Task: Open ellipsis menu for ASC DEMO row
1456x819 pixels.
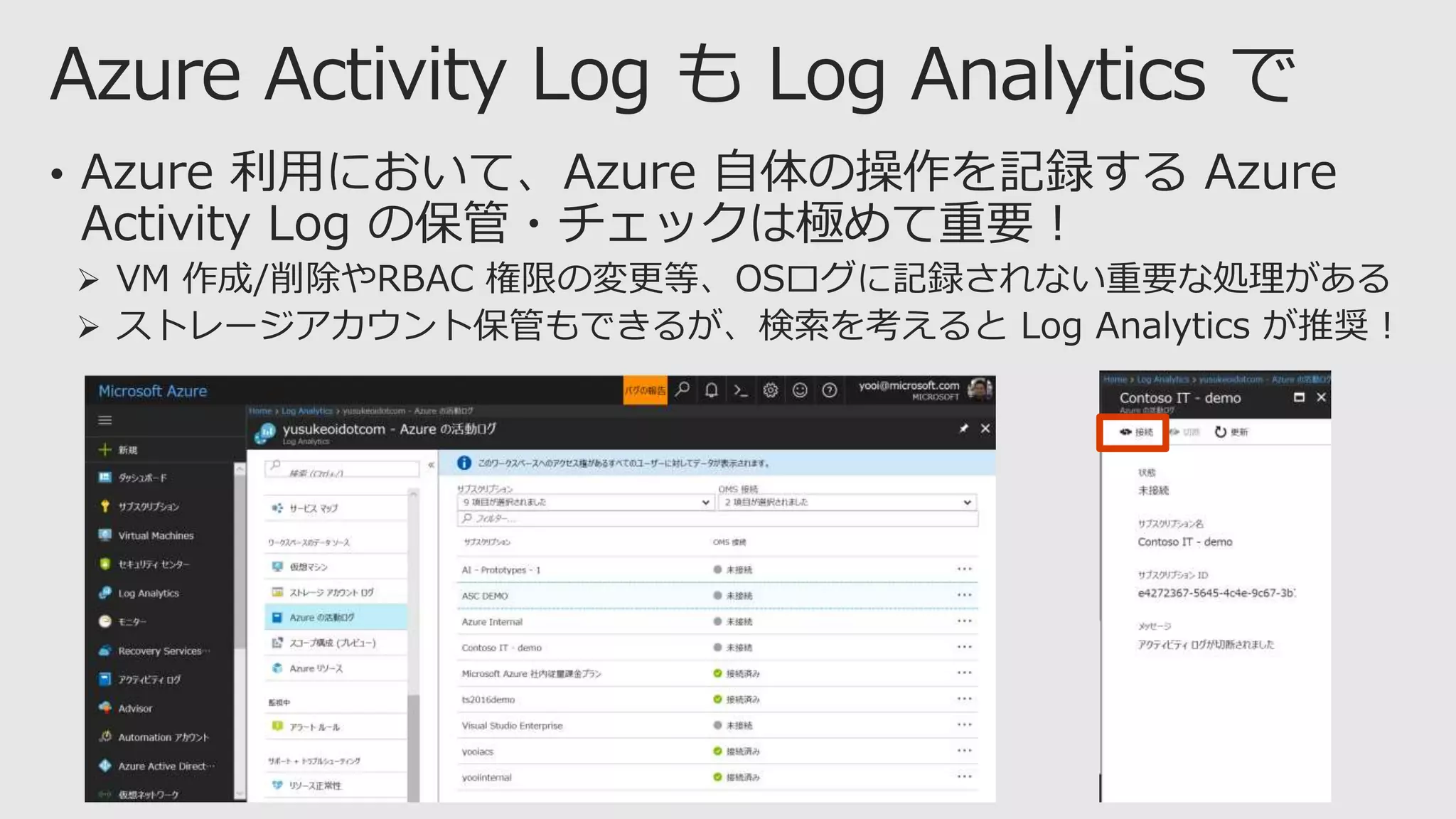Action: (x=964, y=595)
